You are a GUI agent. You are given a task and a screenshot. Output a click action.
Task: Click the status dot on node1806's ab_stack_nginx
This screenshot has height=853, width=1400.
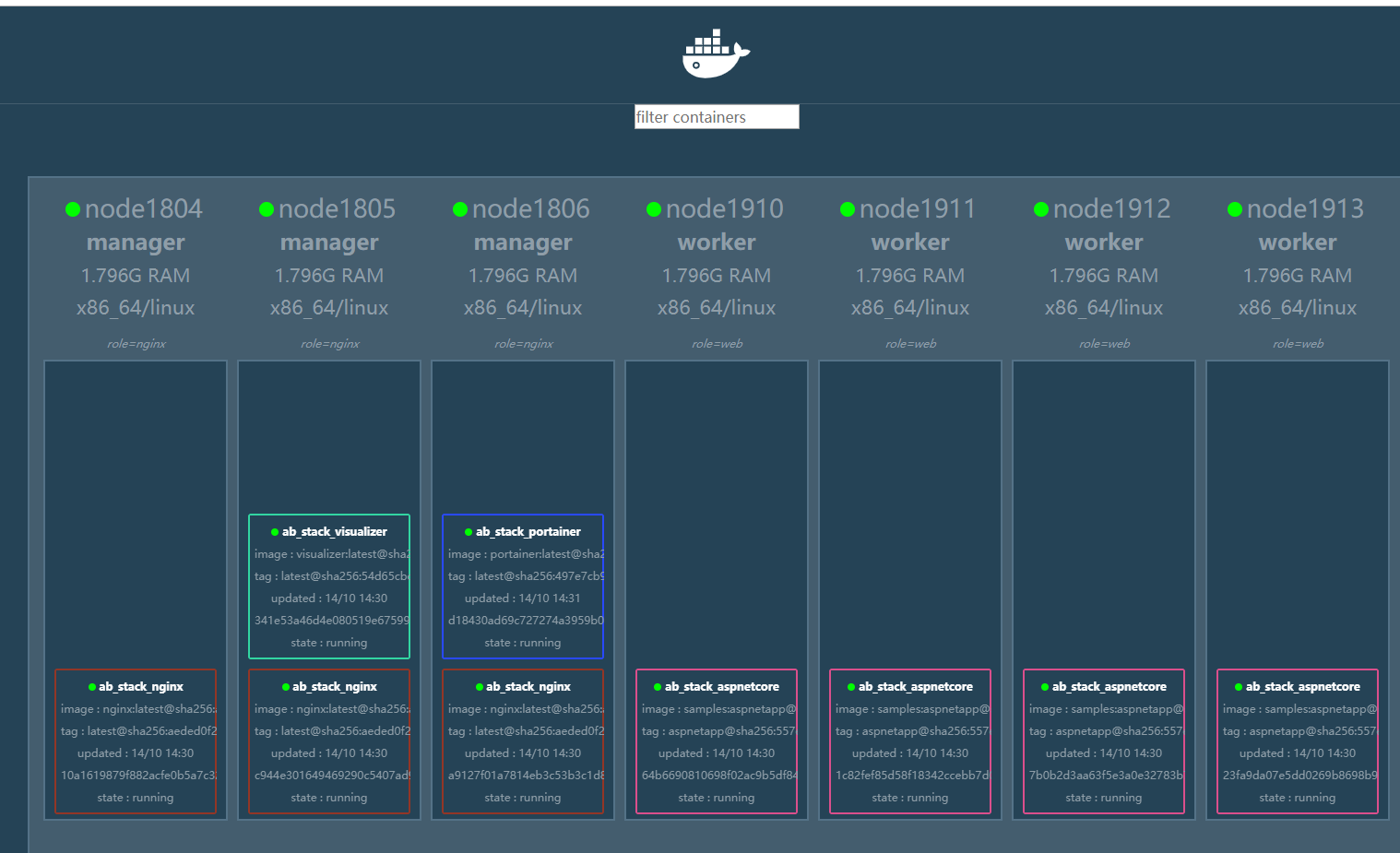pyautogui.click(x=480, y=687)
